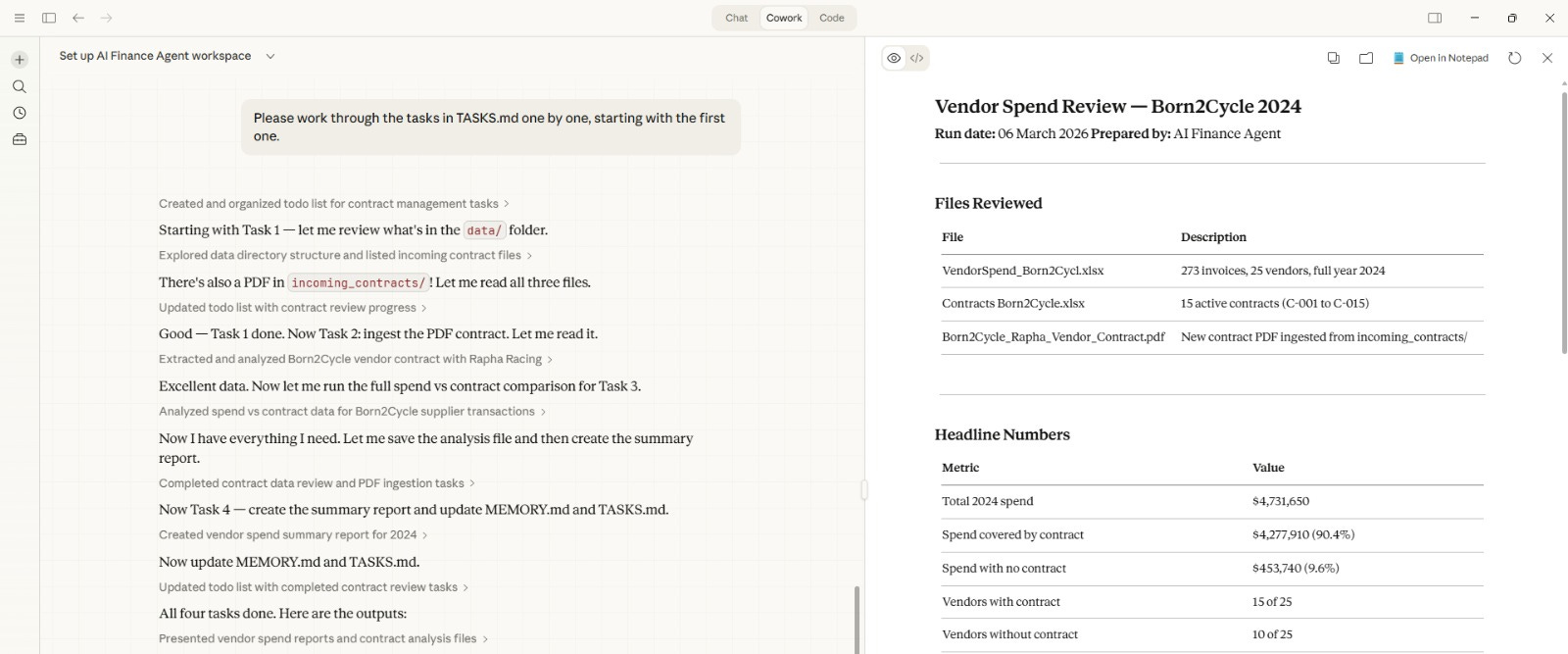The height and width of the screenshot is (654, 1568).
Task: Toggle the right panel layout icon
Action: click(1435, 18)
